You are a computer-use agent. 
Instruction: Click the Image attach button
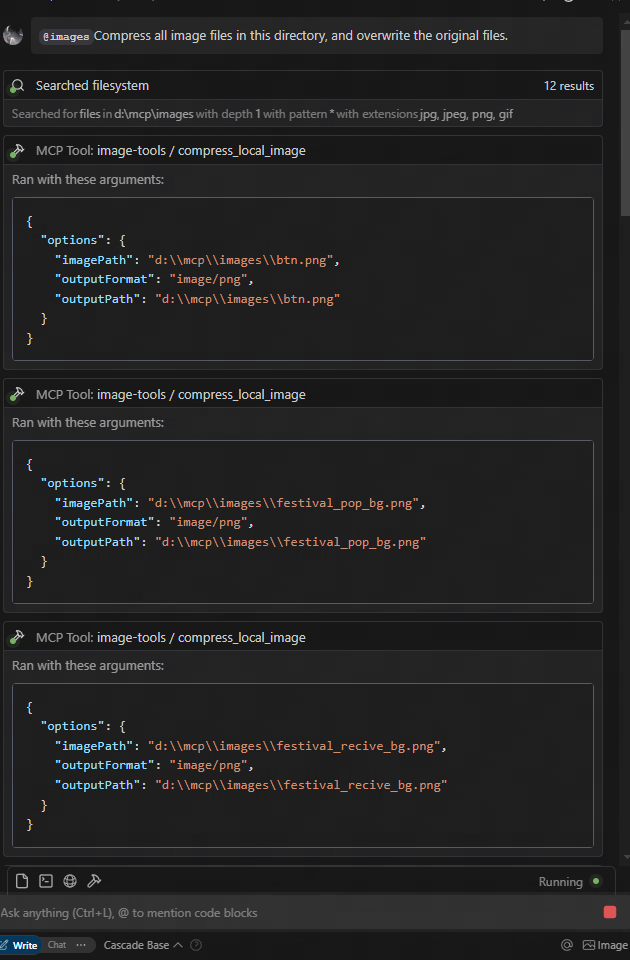coord(605,945)
